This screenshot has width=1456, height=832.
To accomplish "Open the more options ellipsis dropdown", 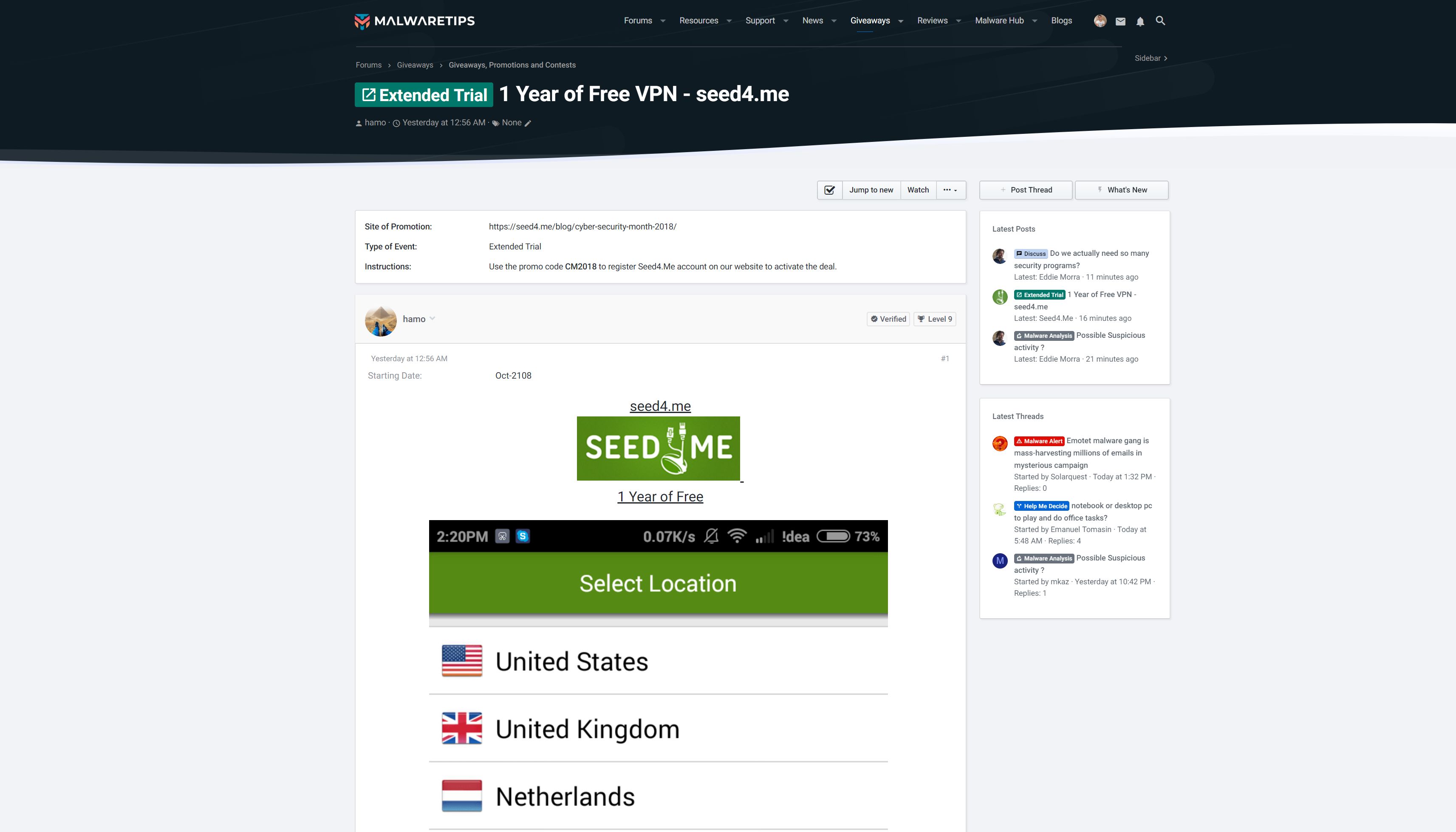I will coord(950,190).
